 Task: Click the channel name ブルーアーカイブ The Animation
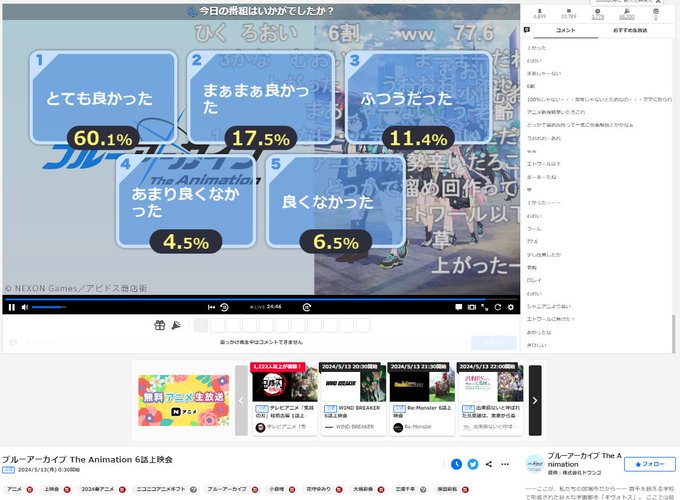[x=584, y=460]
